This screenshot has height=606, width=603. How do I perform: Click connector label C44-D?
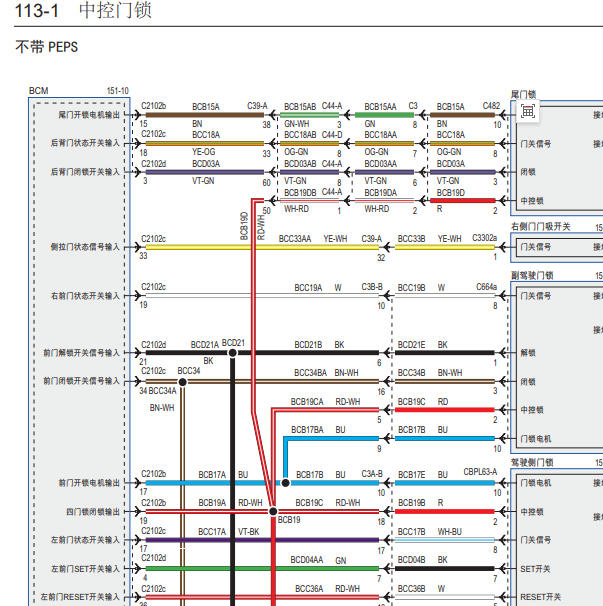click(x=332, y=134)
